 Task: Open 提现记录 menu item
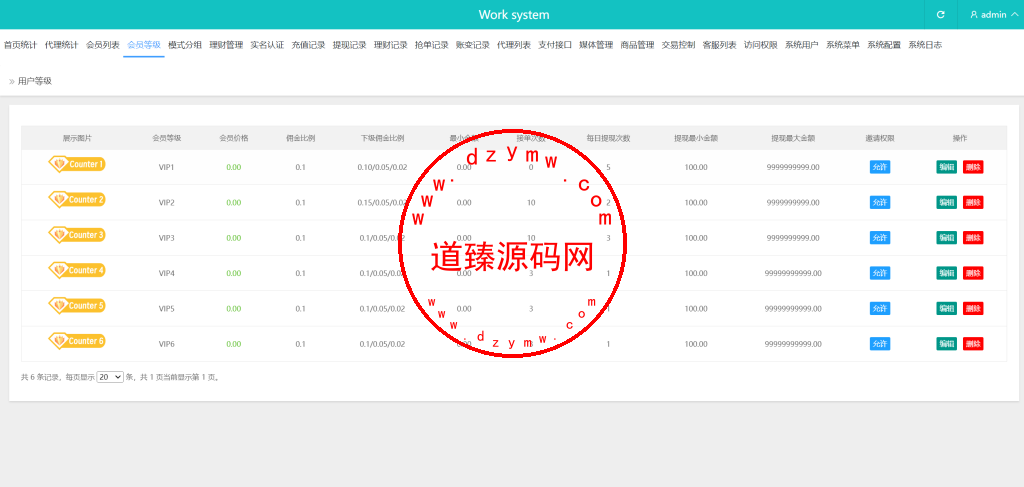349,45
